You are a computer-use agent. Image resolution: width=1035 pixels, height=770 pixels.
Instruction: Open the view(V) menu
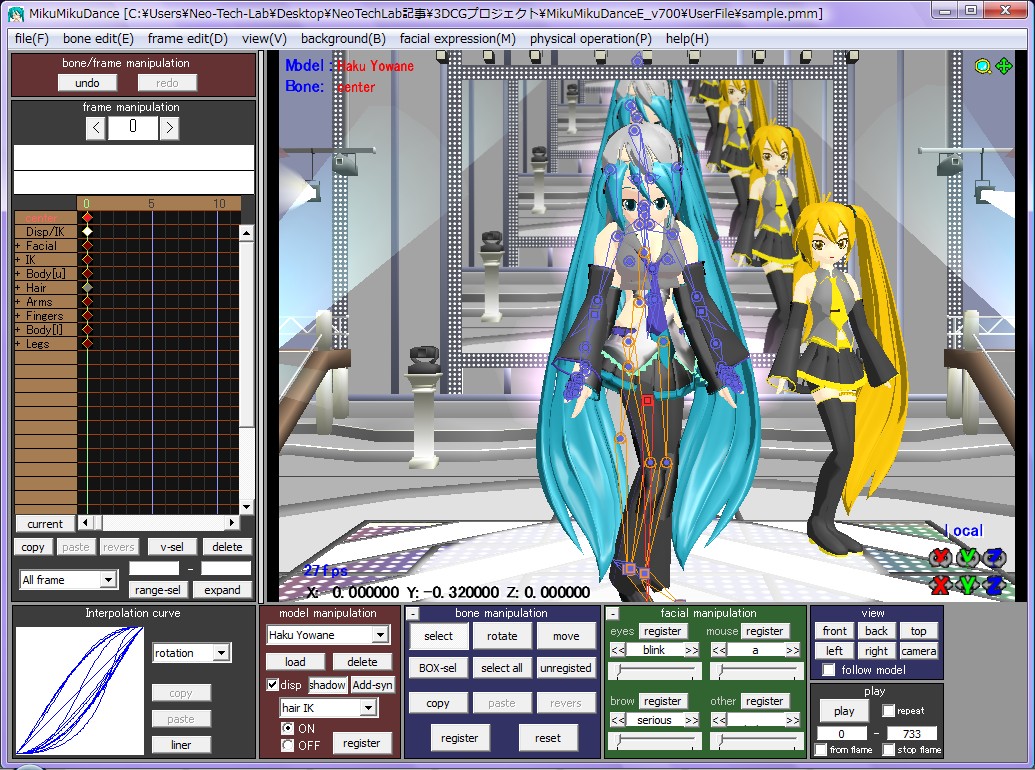pos(264,38)
